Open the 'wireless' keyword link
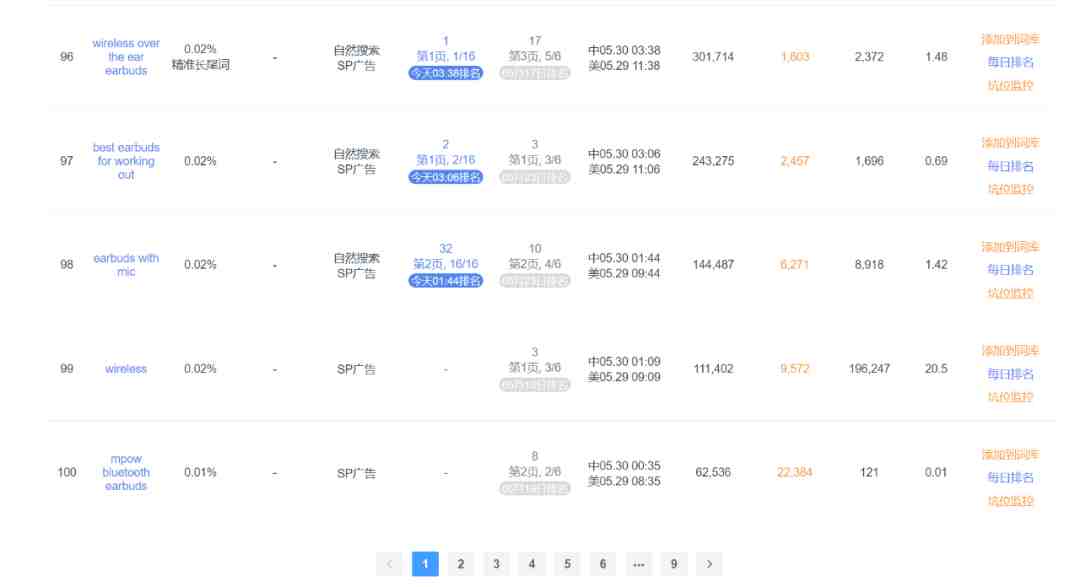 [126, 369]
